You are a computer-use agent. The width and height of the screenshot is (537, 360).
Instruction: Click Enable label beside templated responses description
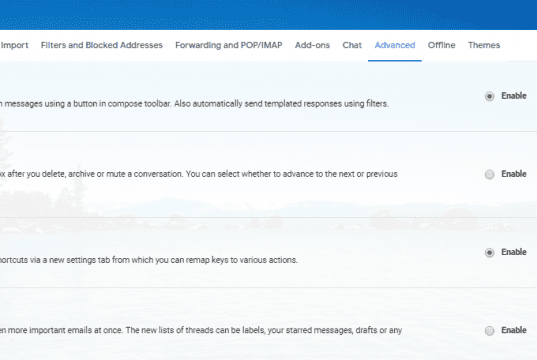(x=514, y=96)
